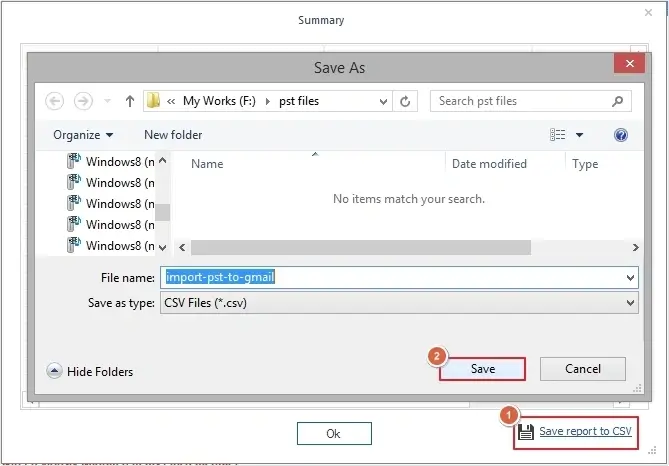The width and height of the screenshot is (669, 466).
Task: Select pst files breadcrumb segment
Action: pyautogui.click(x=299, y=101)
